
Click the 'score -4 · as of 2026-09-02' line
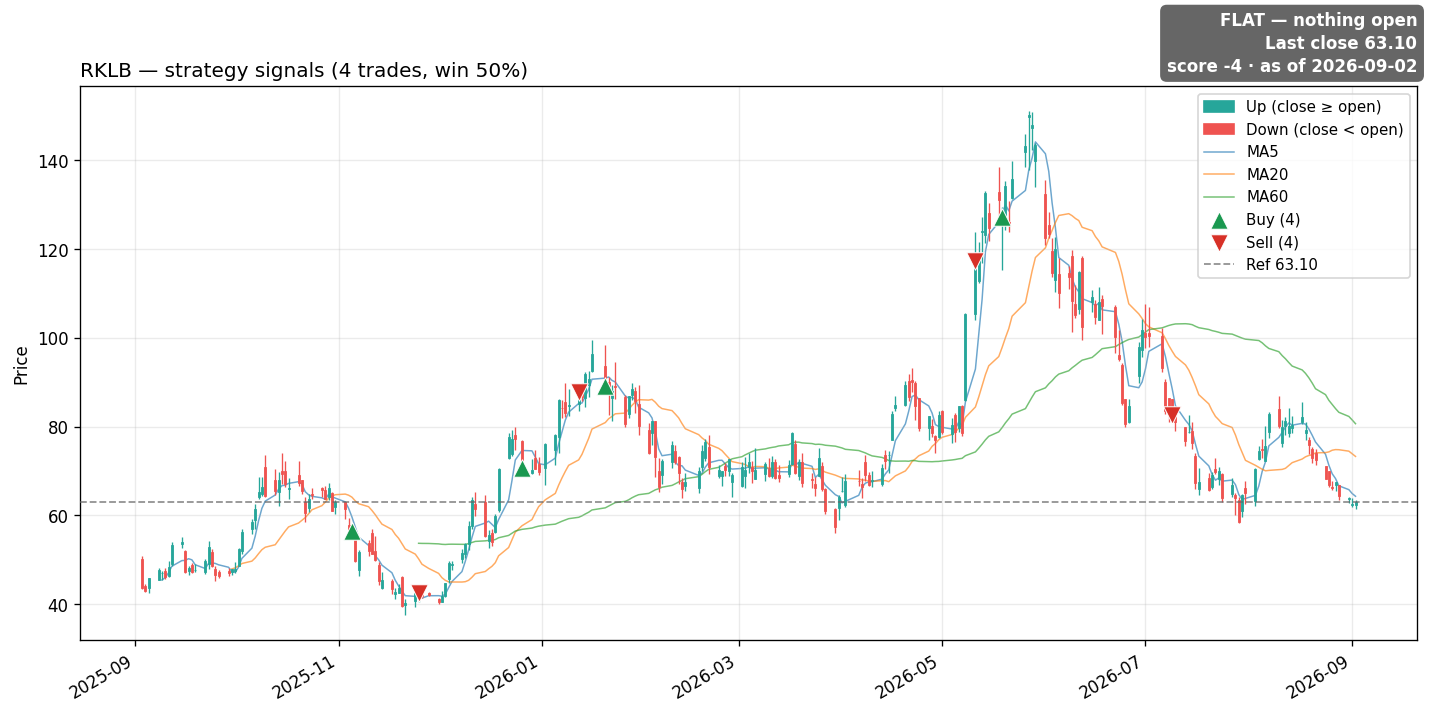tap(1292, 67)
